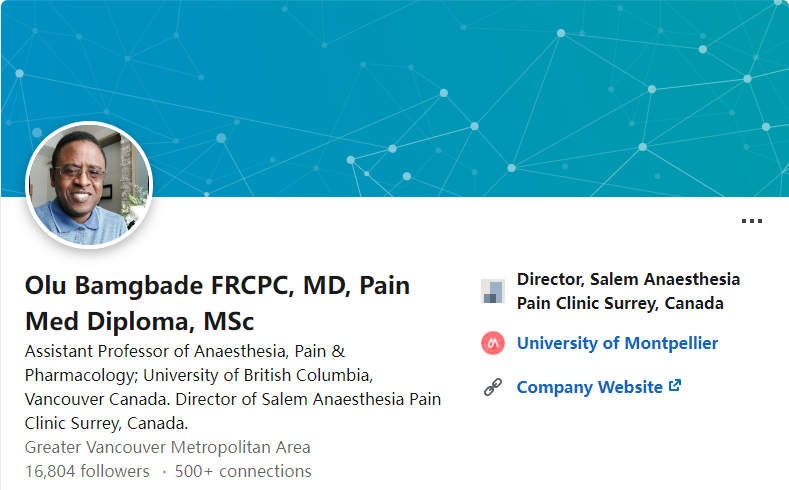The height and width of the screenshot is (490, 789).
Task: Click 'Pain Clinic Surrey, Canada' beside company logo
Action: pos(620,303)
